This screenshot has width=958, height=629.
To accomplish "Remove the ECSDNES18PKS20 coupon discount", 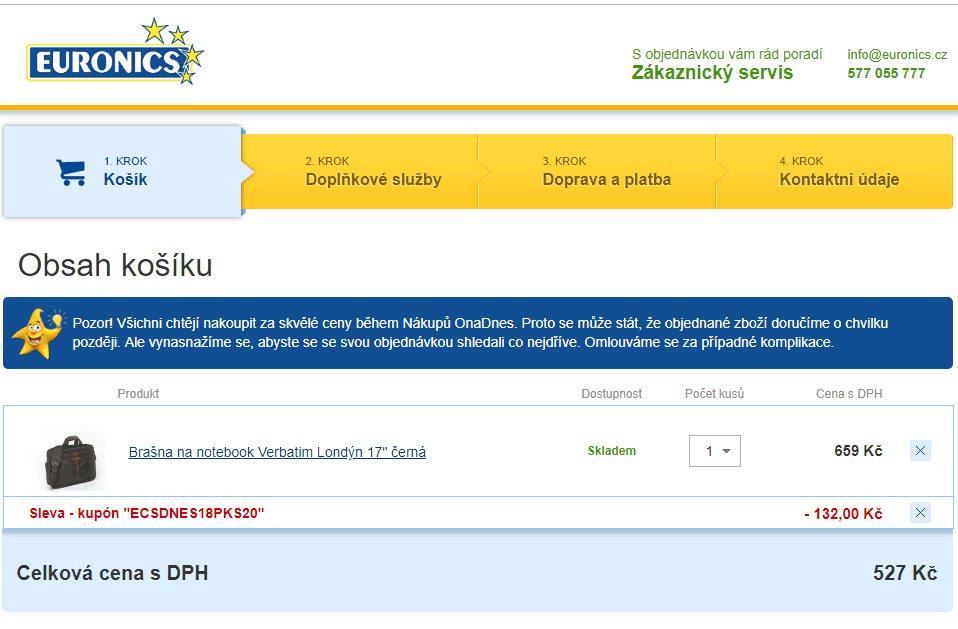I will click(x=920, y=513).
